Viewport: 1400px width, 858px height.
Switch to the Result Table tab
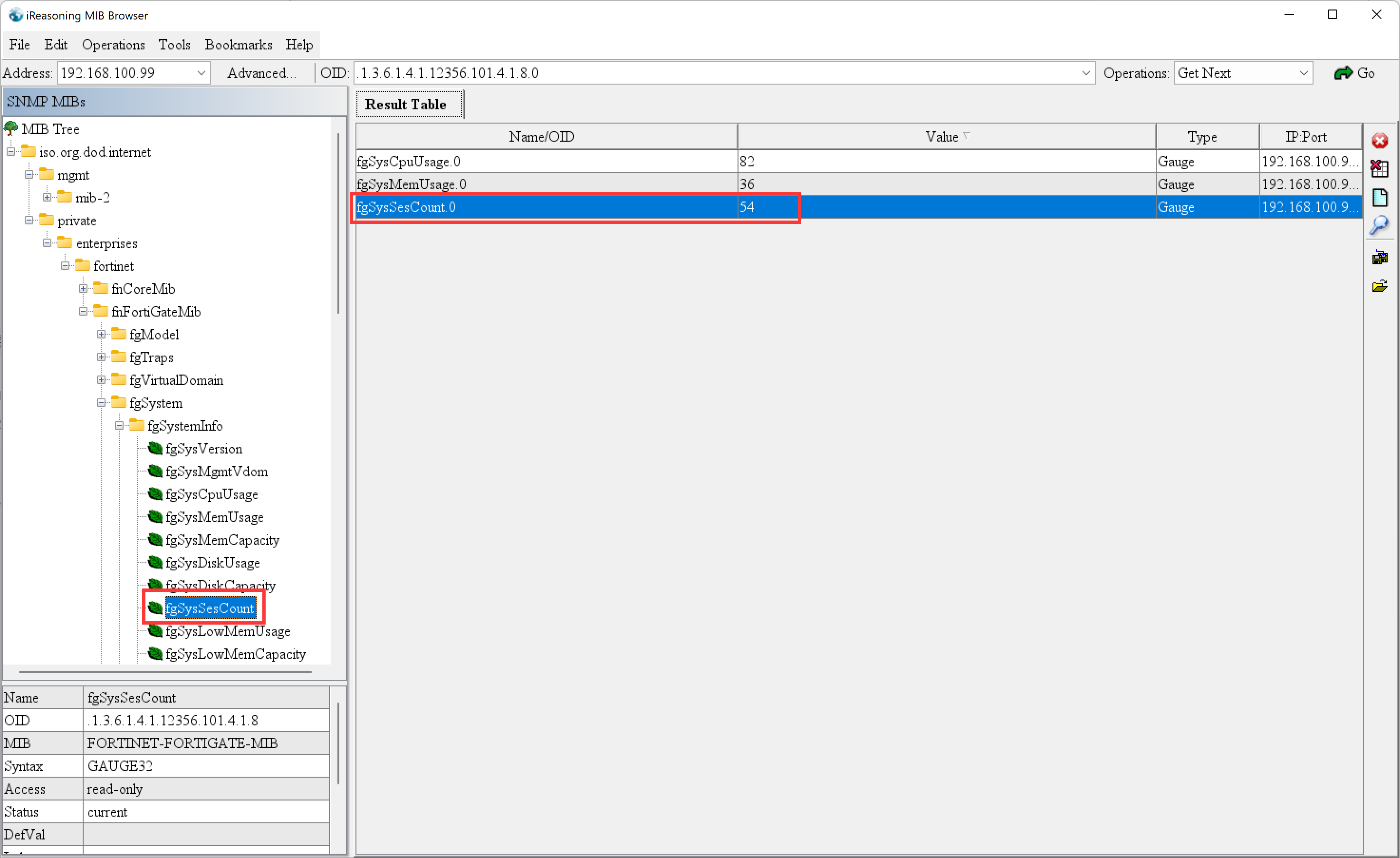(405, 105)
